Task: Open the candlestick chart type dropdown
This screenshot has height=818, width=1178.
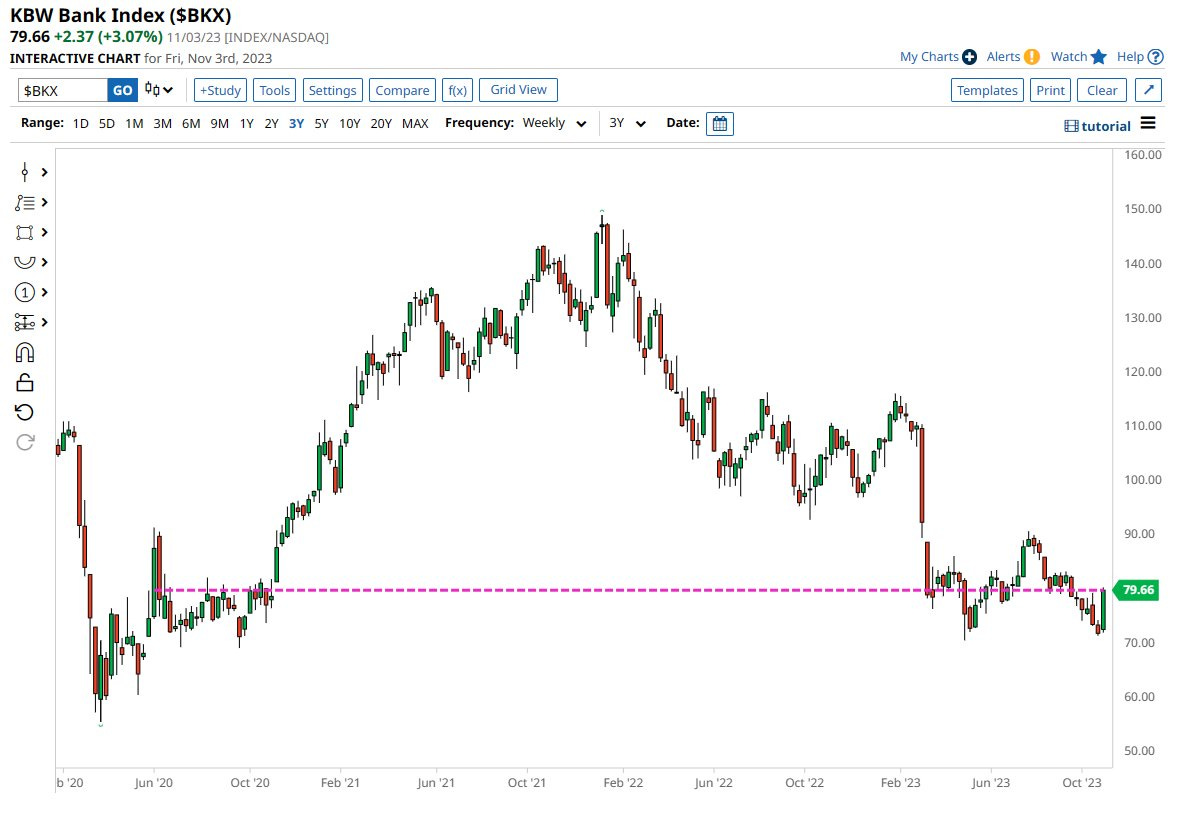Action: pyautogui.click(x=159, y=90)
